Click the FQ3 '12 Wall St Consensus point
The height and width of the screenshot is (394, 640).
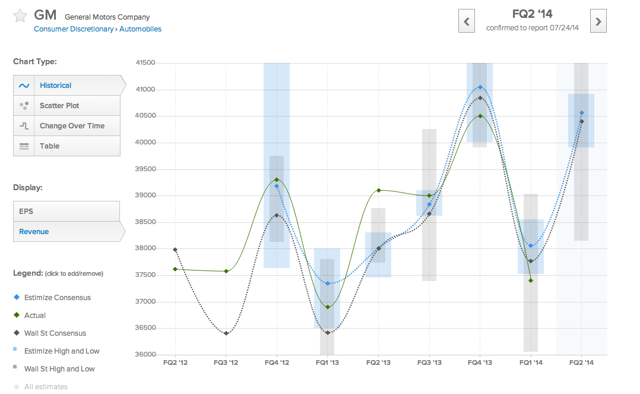226,333
